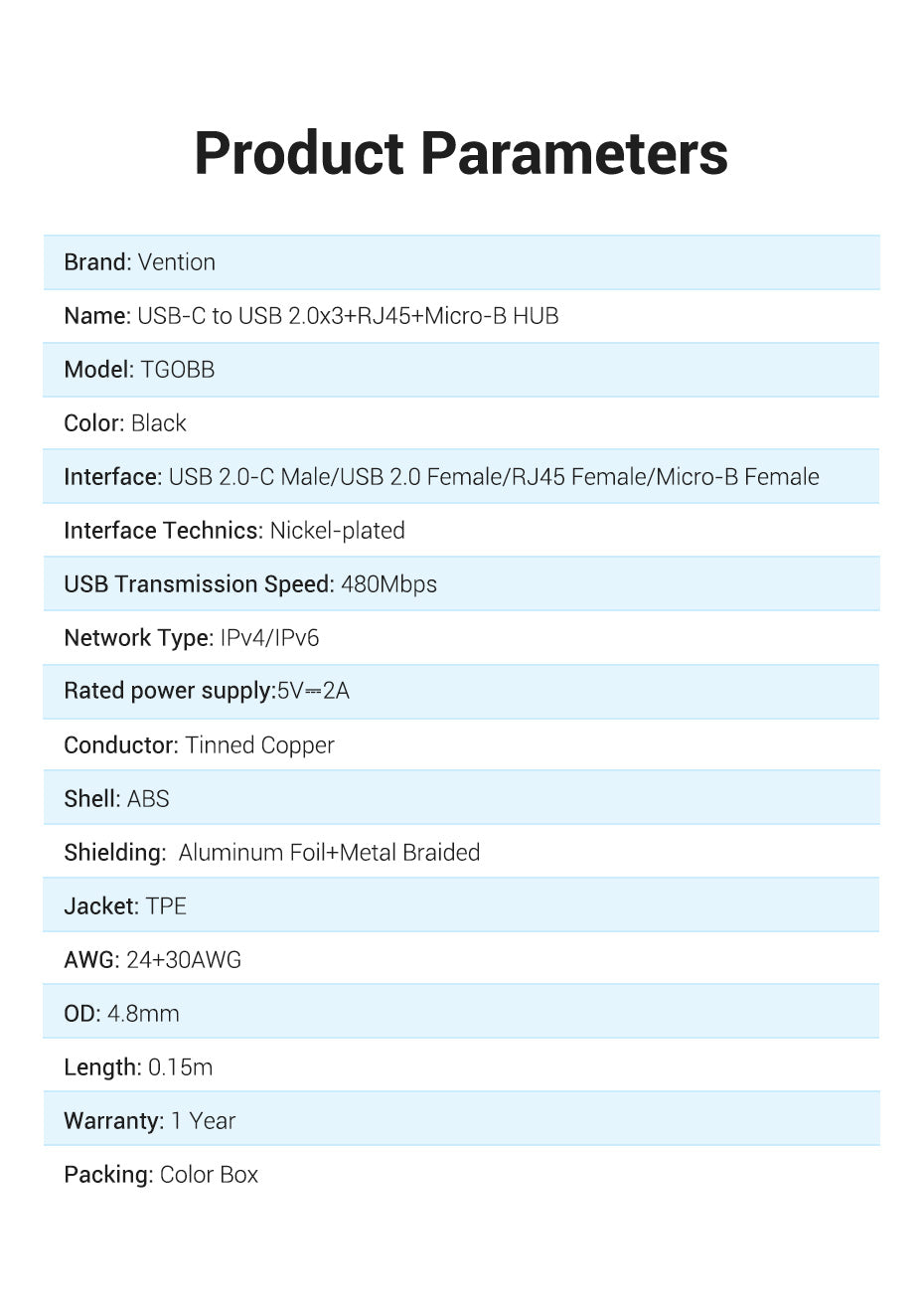The width and height of the screenshot is (924, 1308).
Task: Select the Network Type IPv4/IPv6 row
Action: (x=192, y=638)
